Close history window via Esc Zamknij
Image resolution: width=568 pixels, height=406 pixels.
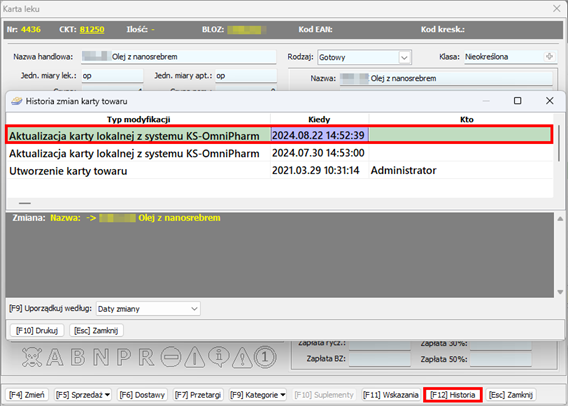96,330
